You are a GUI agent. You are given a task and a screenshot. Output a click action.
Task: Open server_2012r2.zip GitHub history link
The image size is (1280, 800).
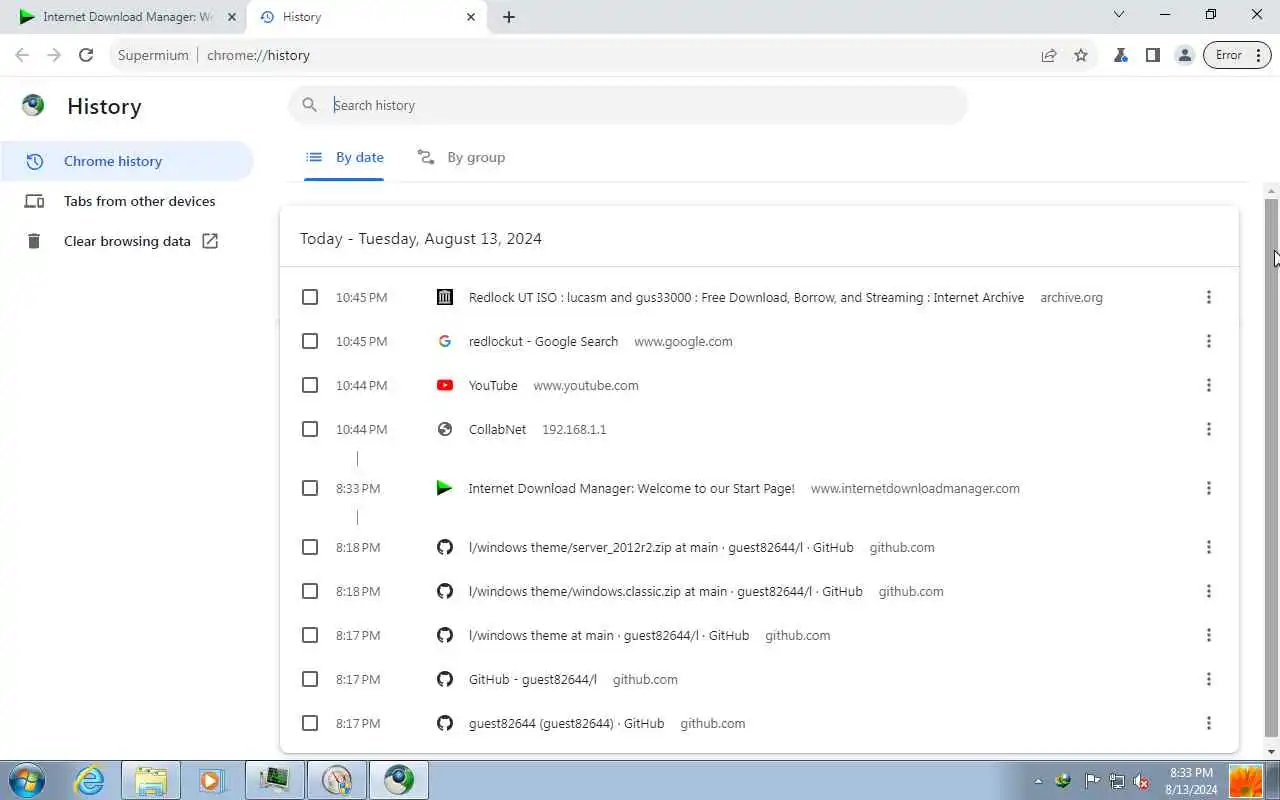(661, 547)
